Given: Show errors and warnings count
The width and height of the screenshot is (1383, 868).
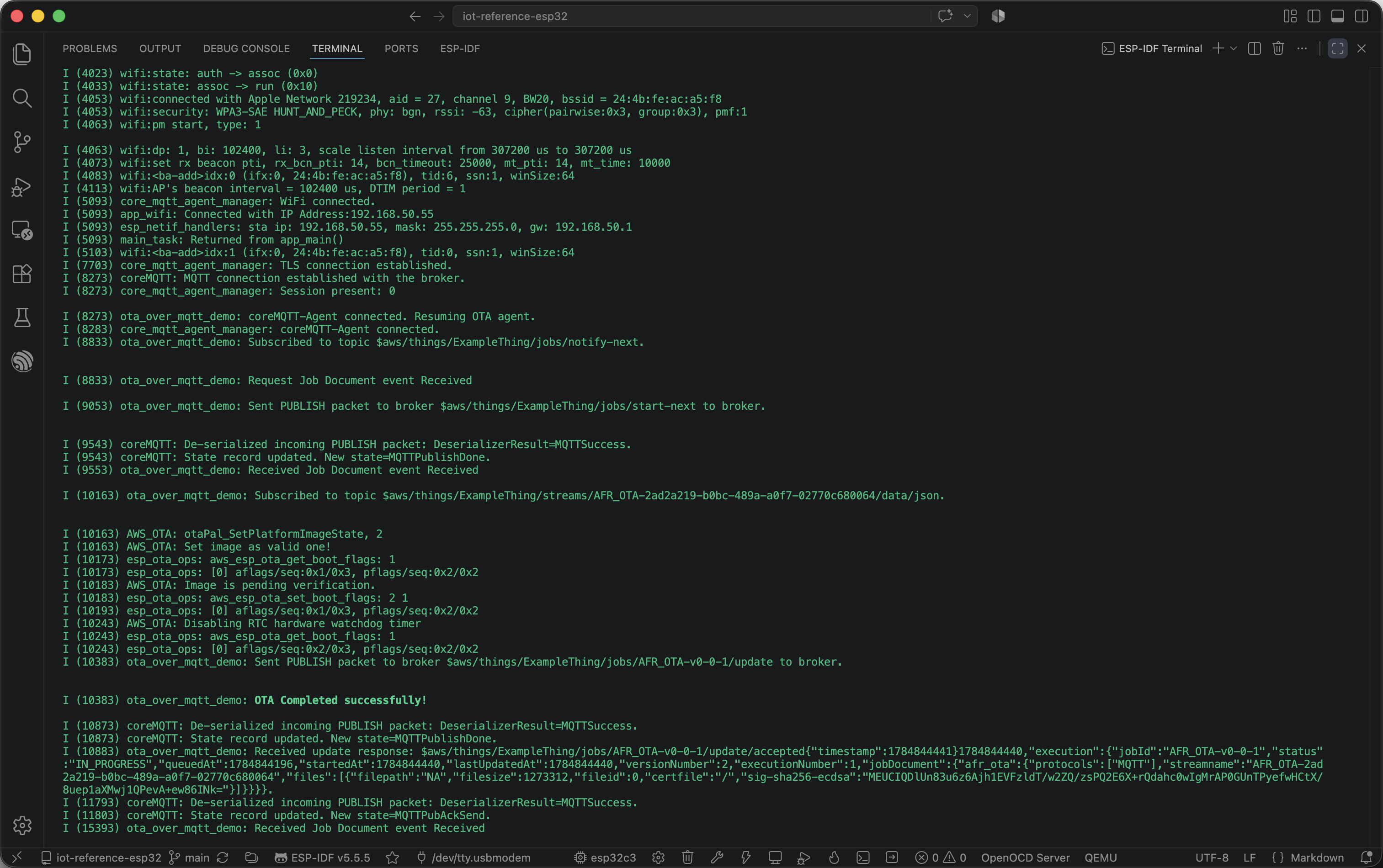Looking at the screenshot, I should [x=941, y=857].
